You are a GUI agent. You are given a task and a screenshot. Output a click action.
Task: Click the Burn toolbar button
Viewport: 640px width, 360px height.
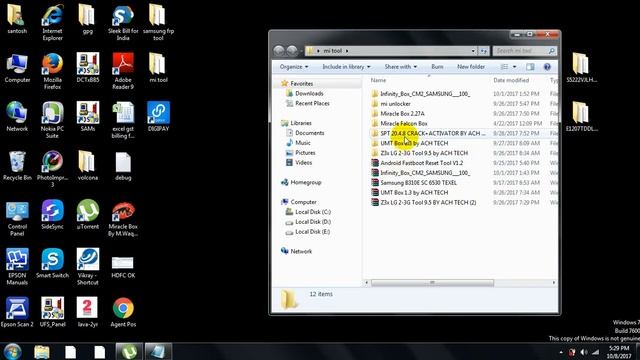click(x=437, y=67)
